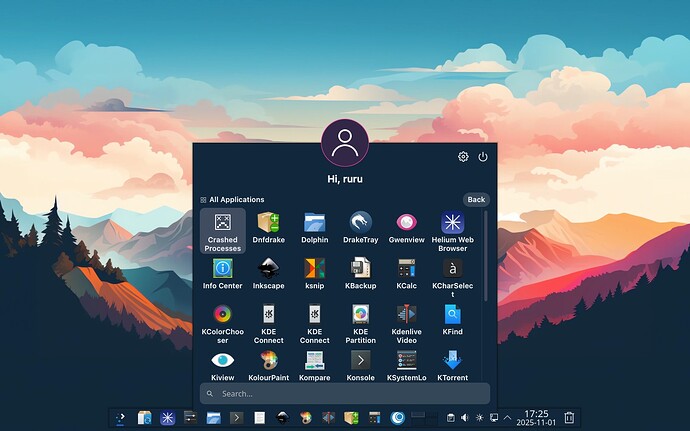This screenshot has width=690, height=431.
Task: Click the clock showing 17:25 in taskbar
Action: pos(536,417)
